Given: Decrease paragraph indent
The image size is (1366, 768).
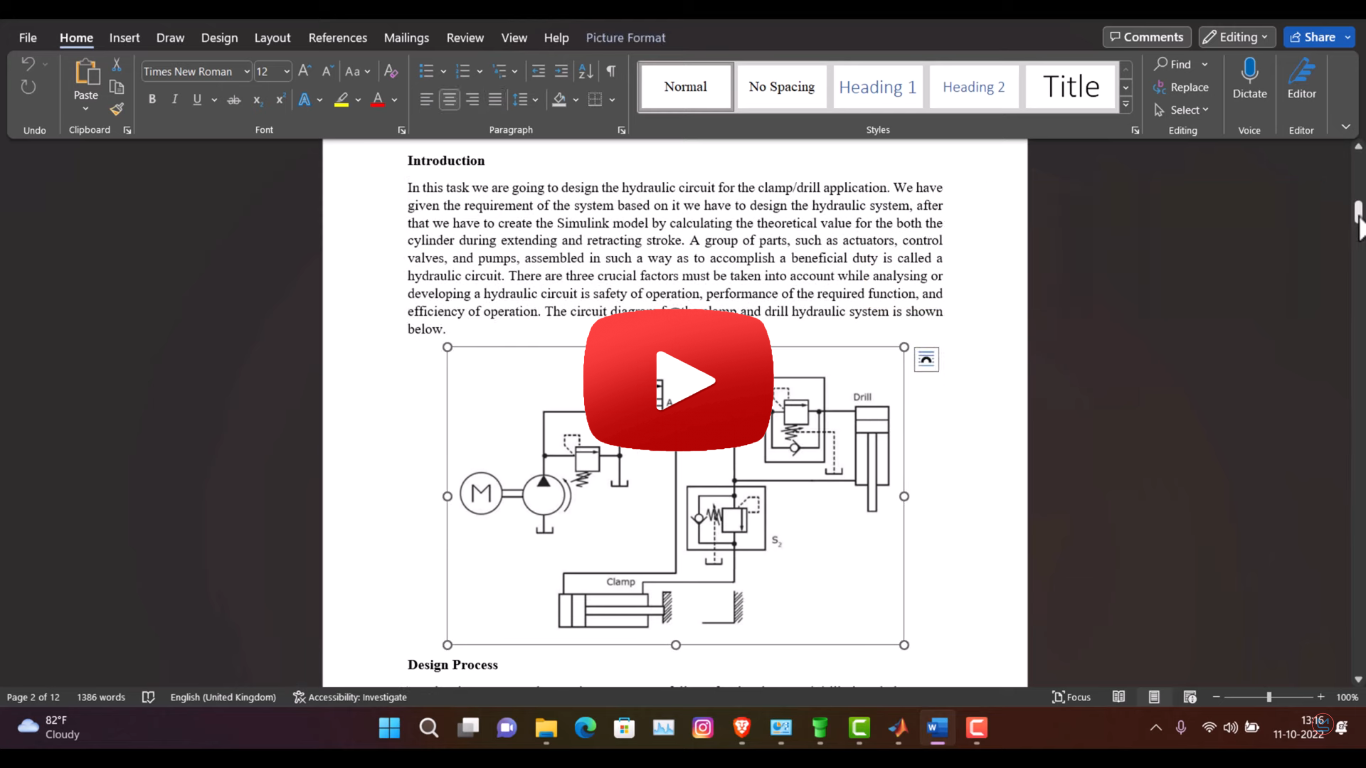Looking at the screenshot, I should tap(538, 71).
